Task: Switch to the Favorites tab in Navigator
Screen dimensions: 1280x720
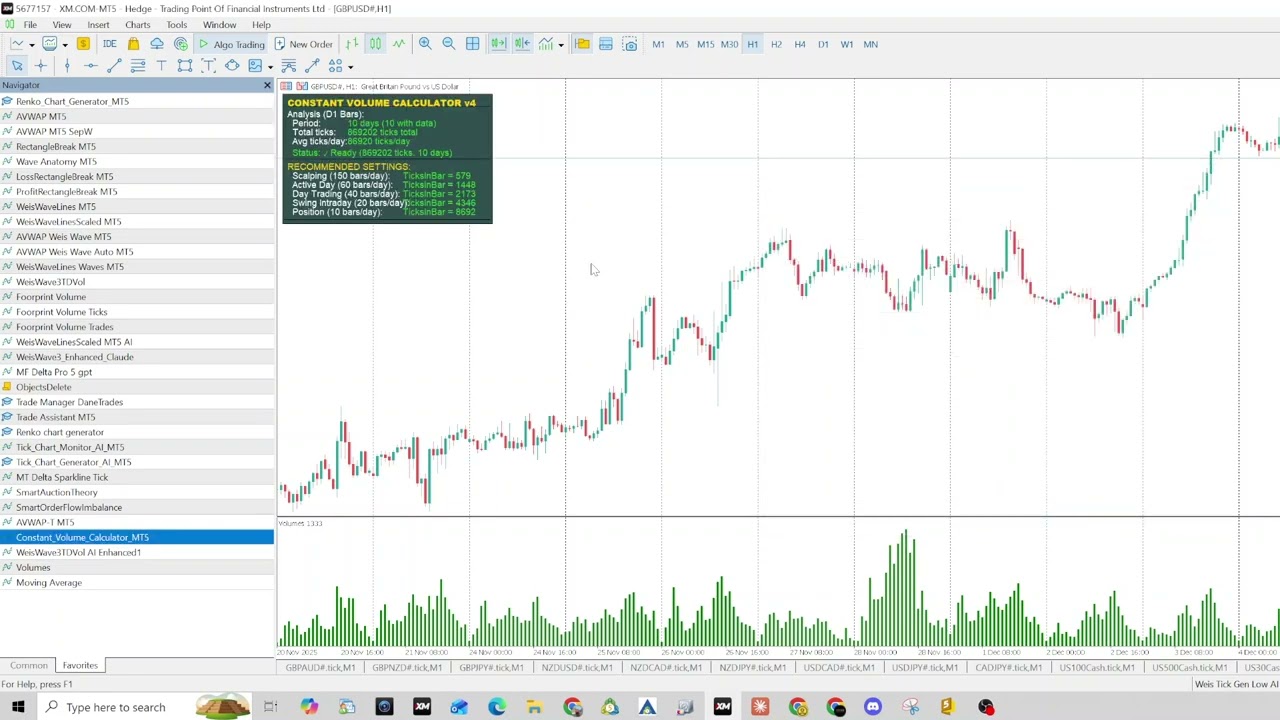Action: tap(80, 666)
